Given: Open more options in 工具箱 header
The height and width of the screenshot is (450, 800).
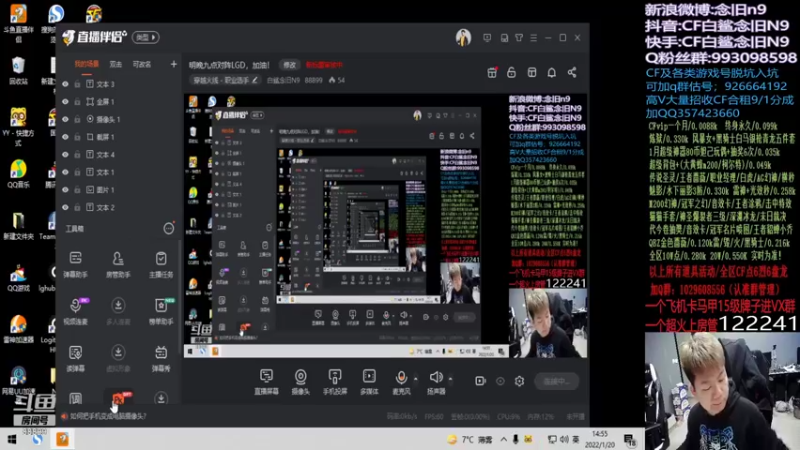Looking at the screenshot, I should 169,229.
